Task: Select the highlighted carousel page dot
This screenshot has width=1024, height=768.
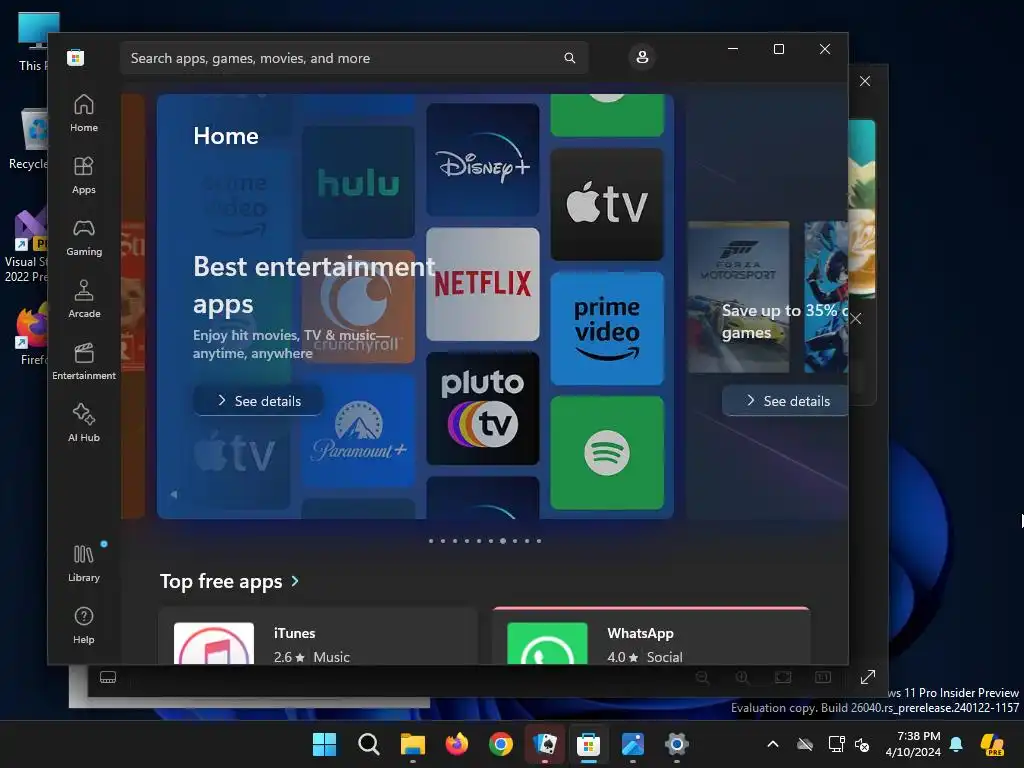Action: click(x=503, y=541)
